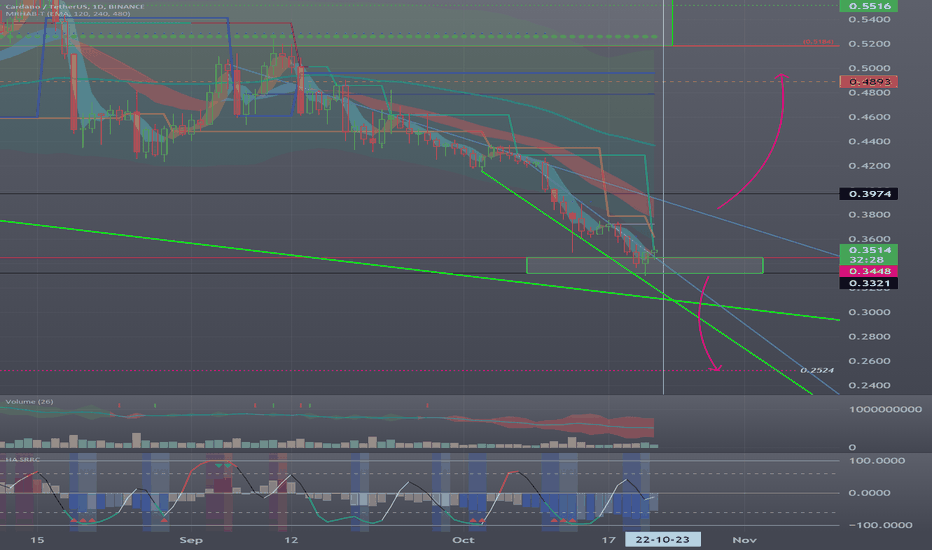Click the green 0.5516 price label

point(868,6)
